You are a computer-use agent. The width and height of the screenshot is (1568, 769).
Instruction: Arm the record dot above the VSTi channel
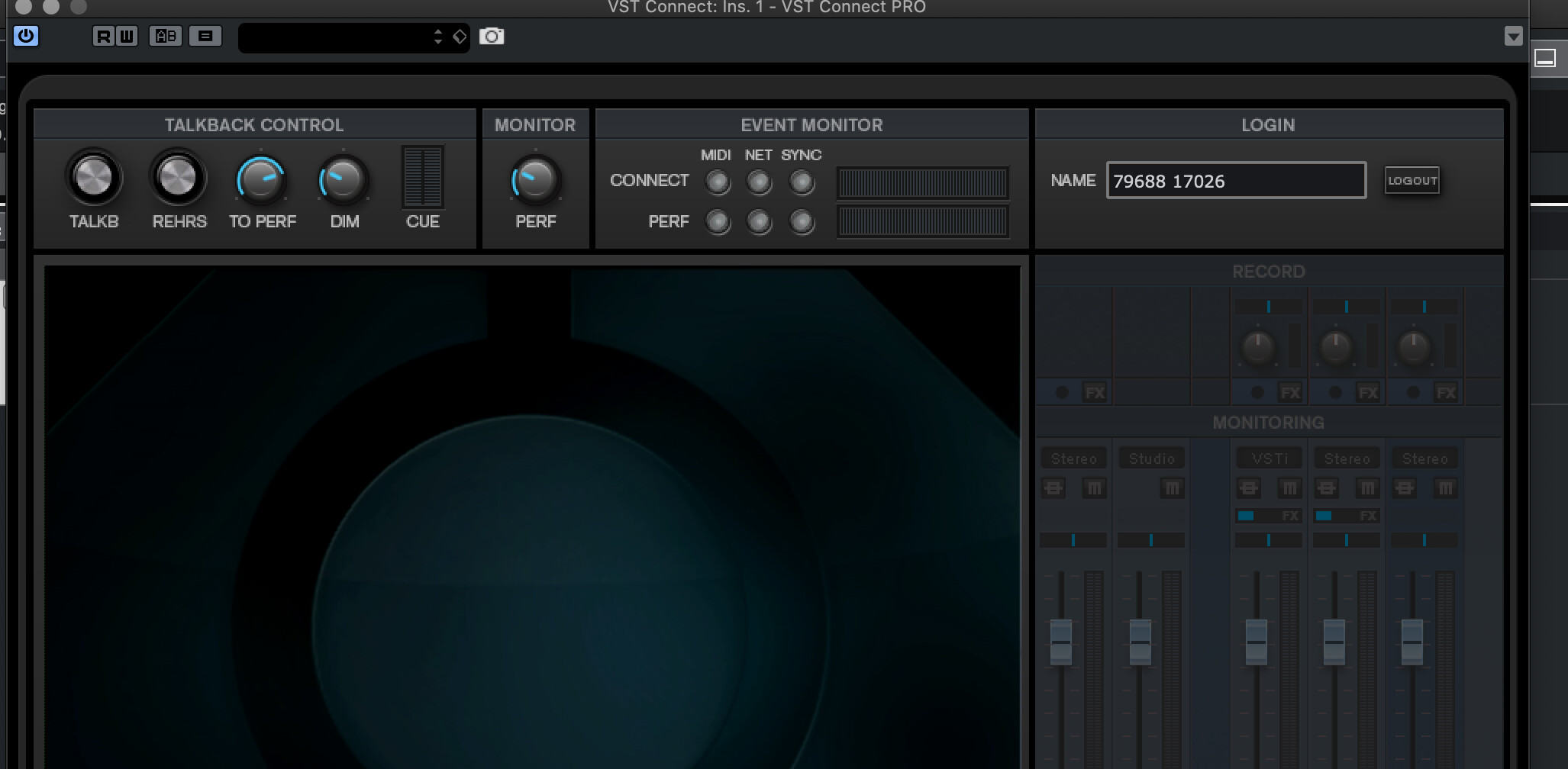pyautogui.click(x=1257, y=392)
